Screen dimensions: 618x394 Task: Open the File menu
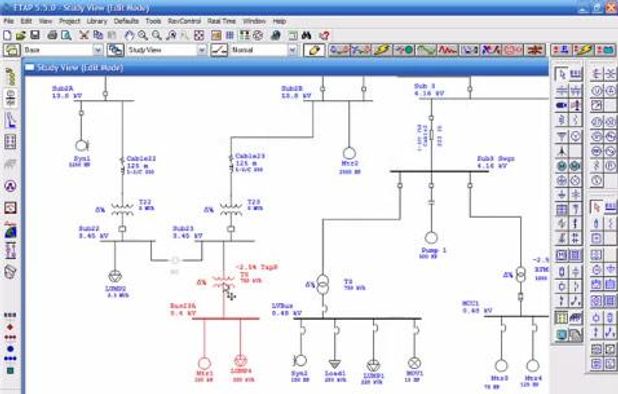9,21
